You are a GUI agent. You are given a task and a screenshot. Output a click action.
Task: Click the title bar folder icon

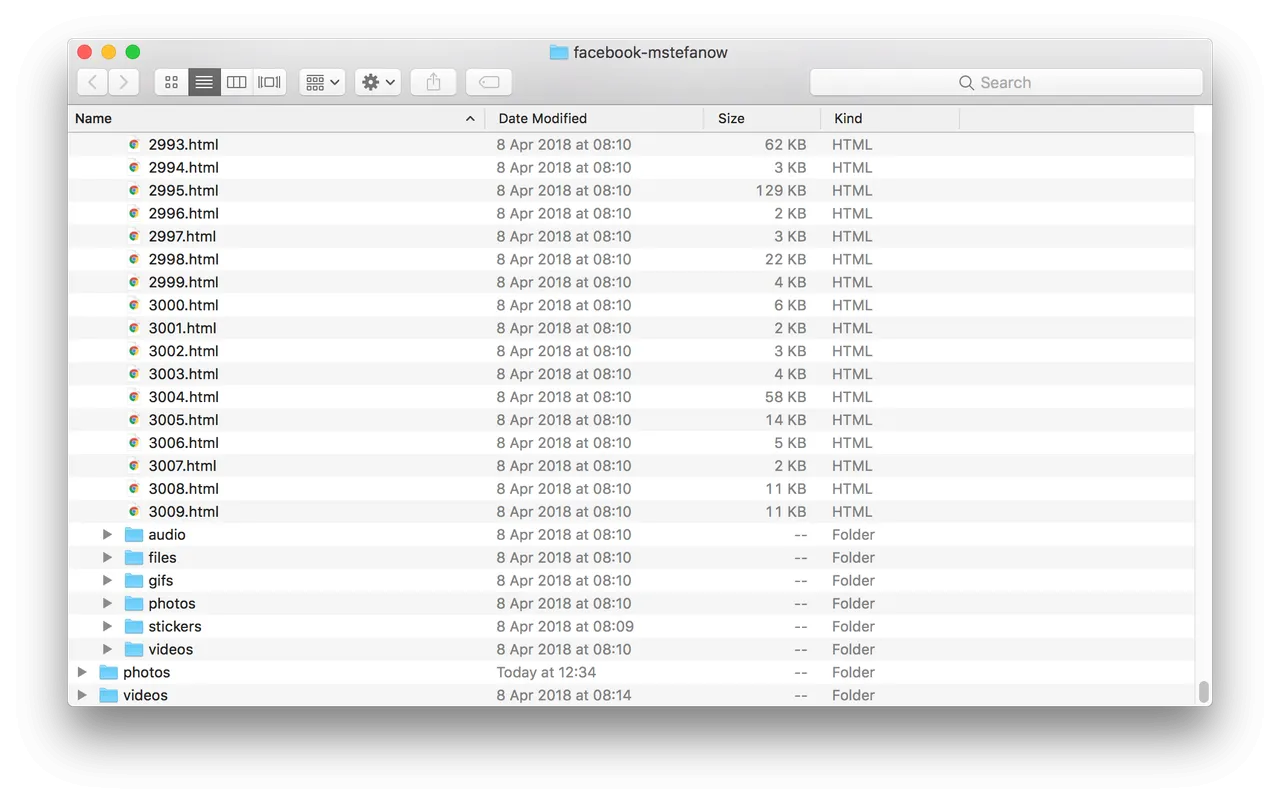(x=559, y=52)
